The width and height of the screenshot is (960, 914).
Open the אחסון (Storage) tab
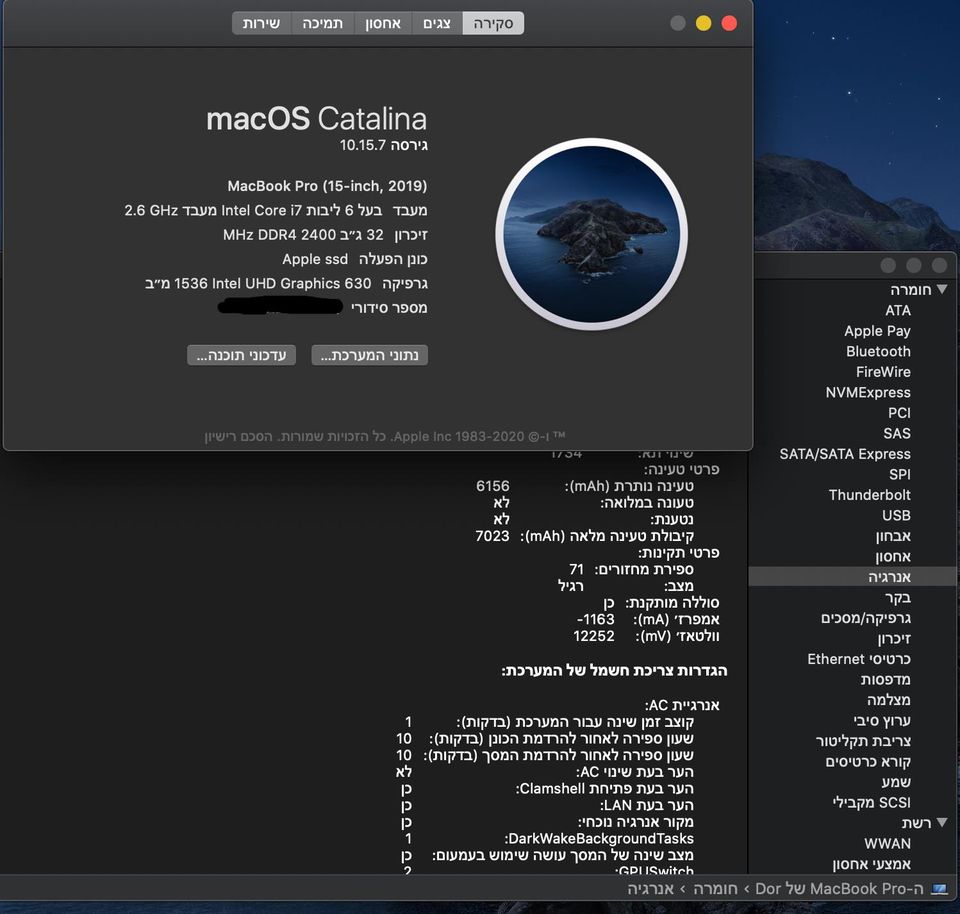coord(382,23)
